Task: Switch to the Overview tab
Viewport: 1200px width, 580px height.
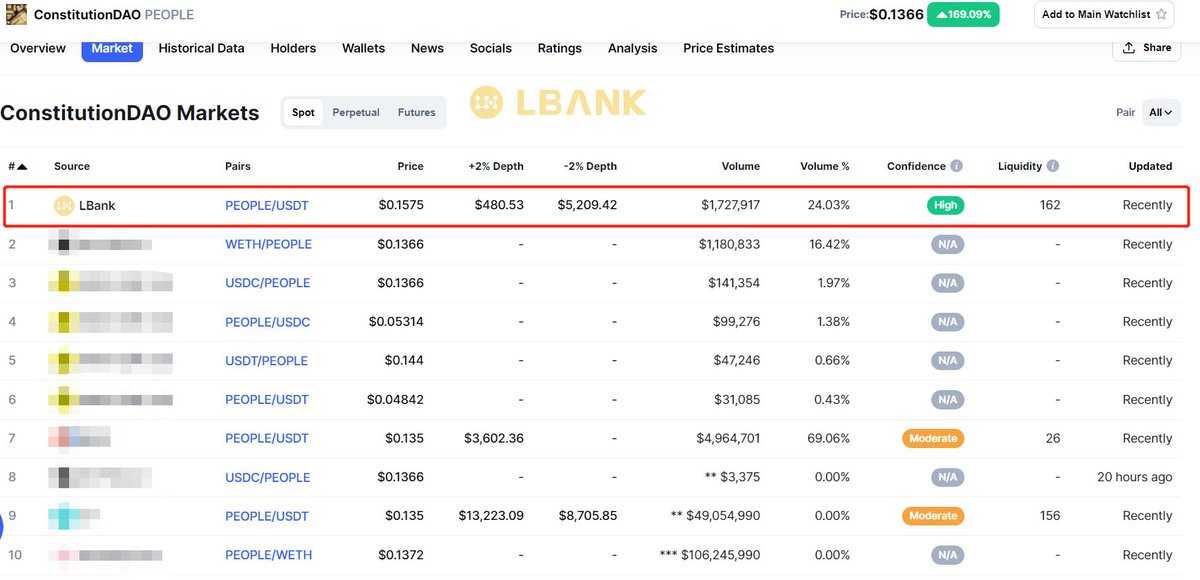Action: [38, 48]
